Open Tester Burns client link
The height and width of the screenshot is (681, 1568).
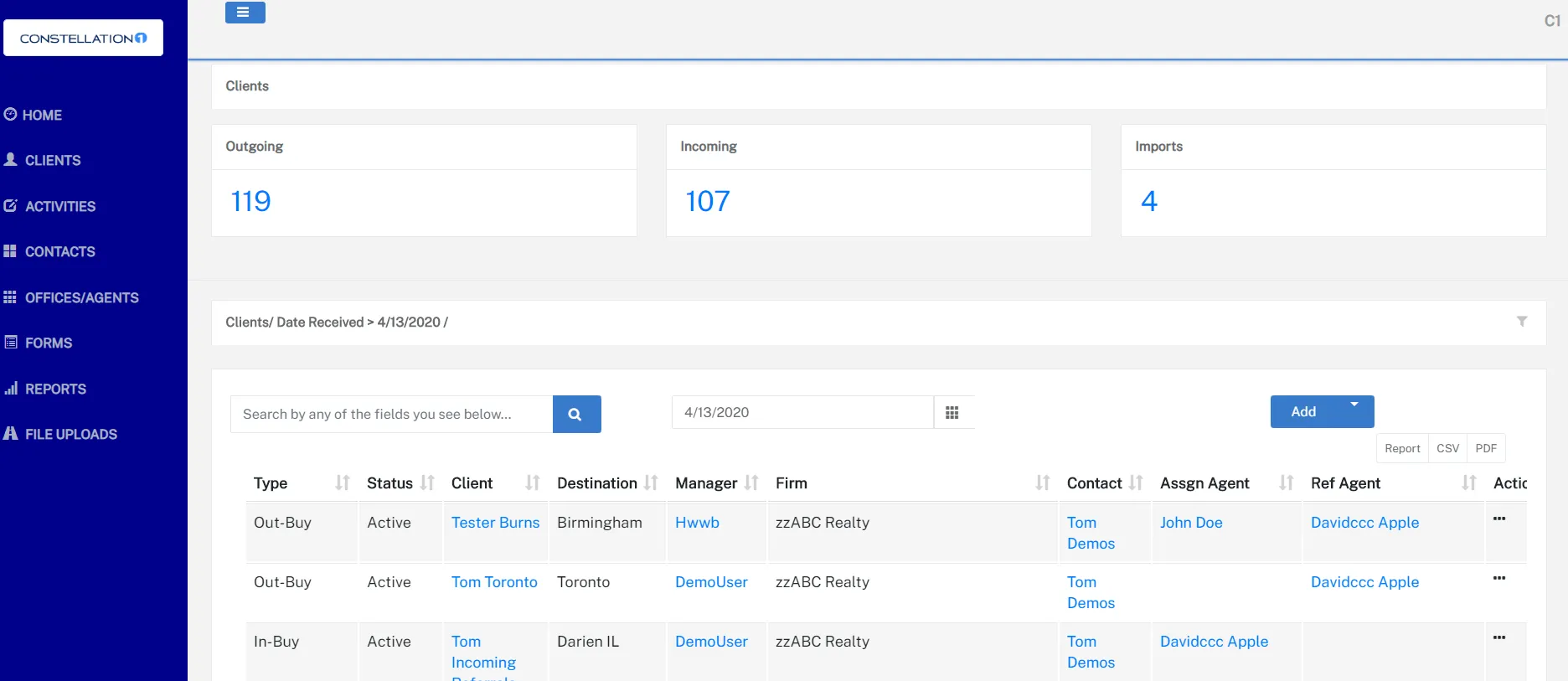(495, 523)
